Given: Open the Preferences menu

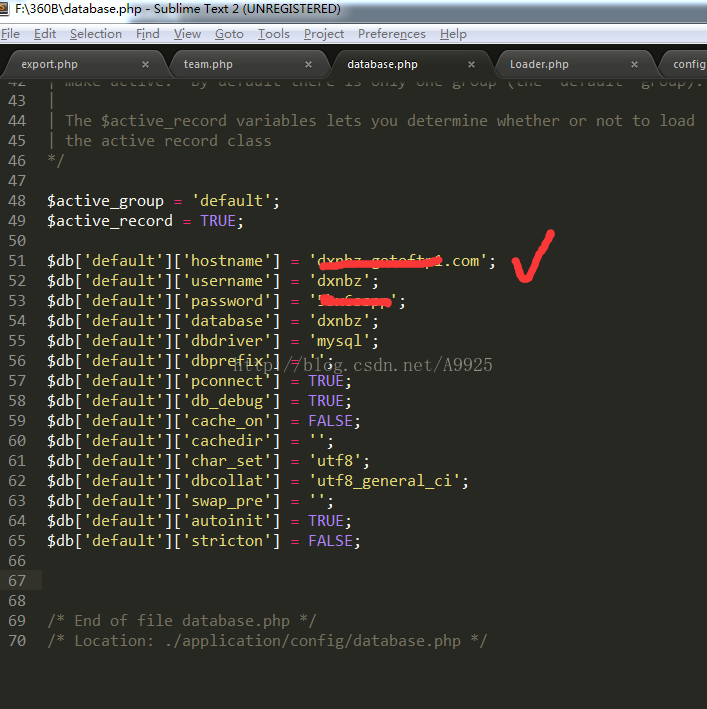Looking at the screenshot, I should coord(392,34).
